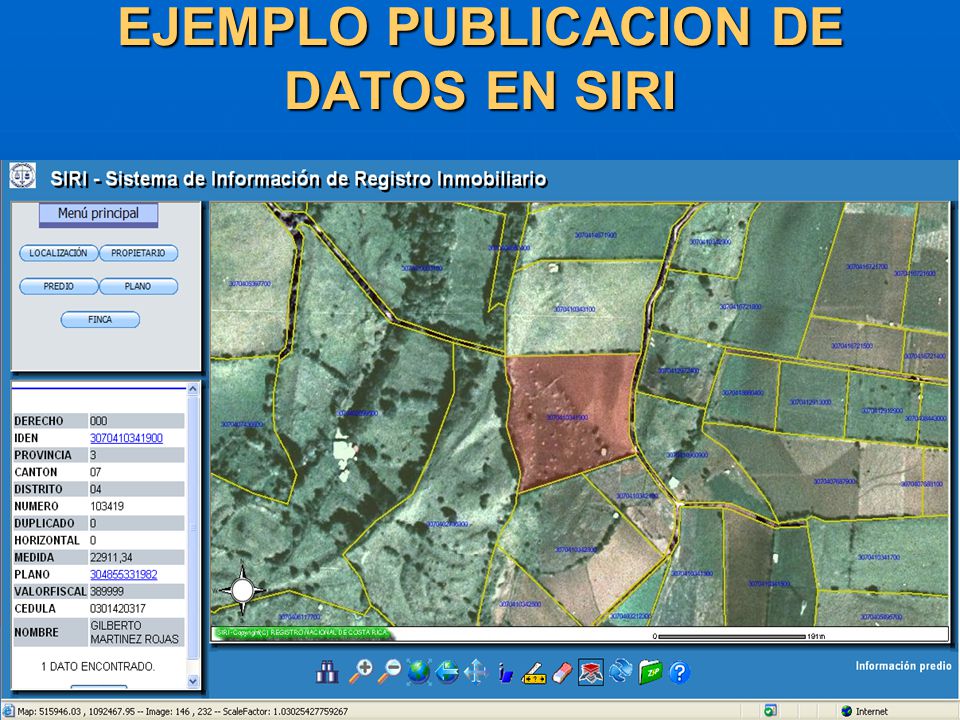This screenshot has width=960, height=720.
Task: Click the highlighted layers selection tool
Action: 591,672
